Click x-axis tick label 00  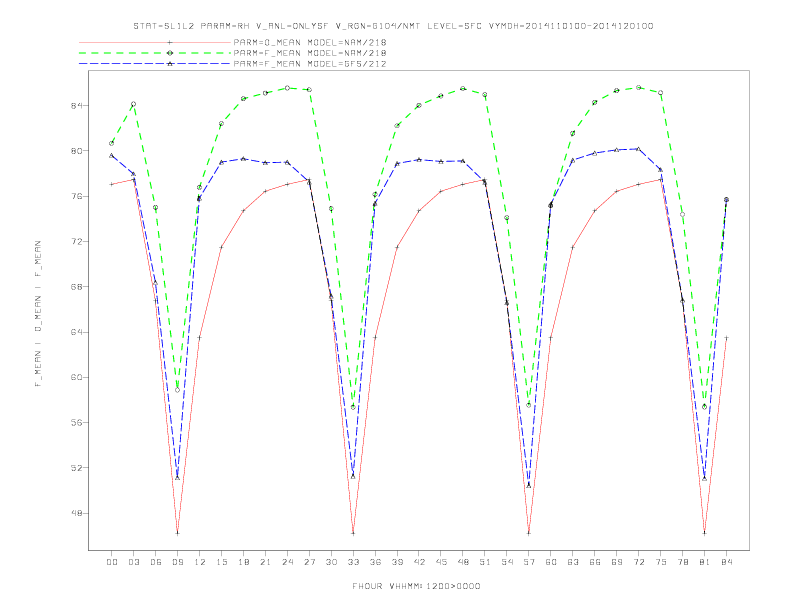click(112, 562)
